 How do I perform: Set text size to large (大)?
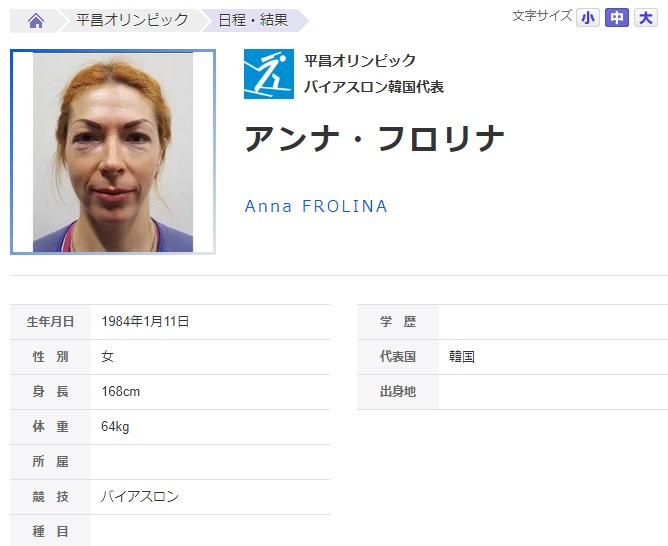point(646,18)
